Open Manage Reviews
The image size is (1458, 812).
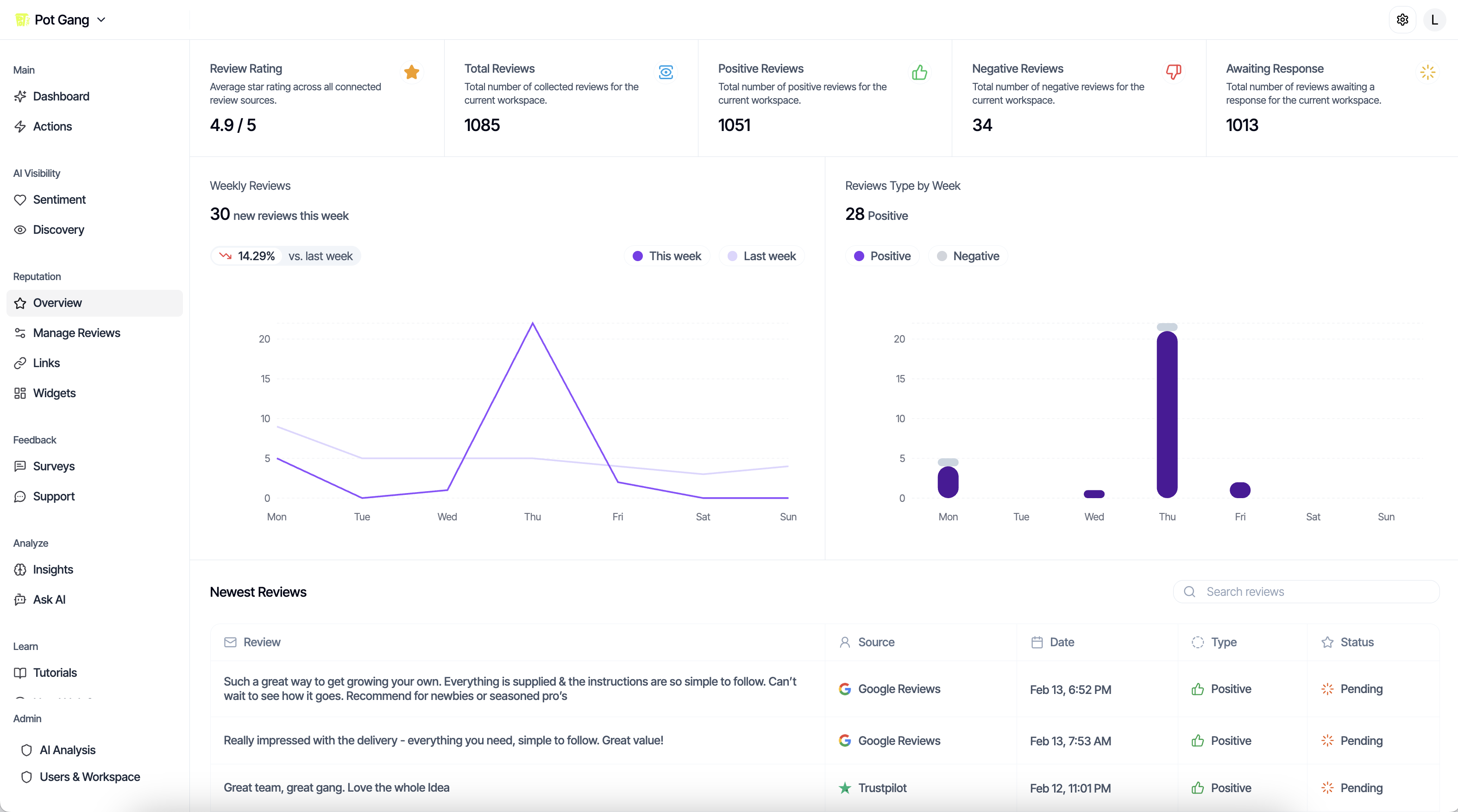[77, 333]
